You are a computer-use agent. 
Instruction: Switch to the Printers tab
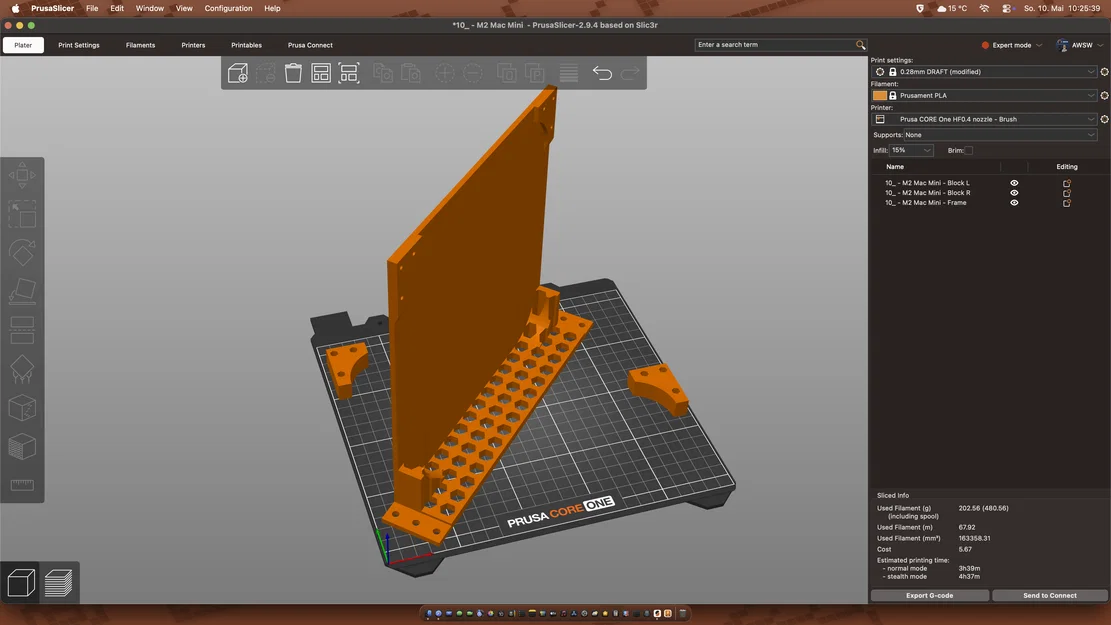pyautogui.click(x=193, y=45)
